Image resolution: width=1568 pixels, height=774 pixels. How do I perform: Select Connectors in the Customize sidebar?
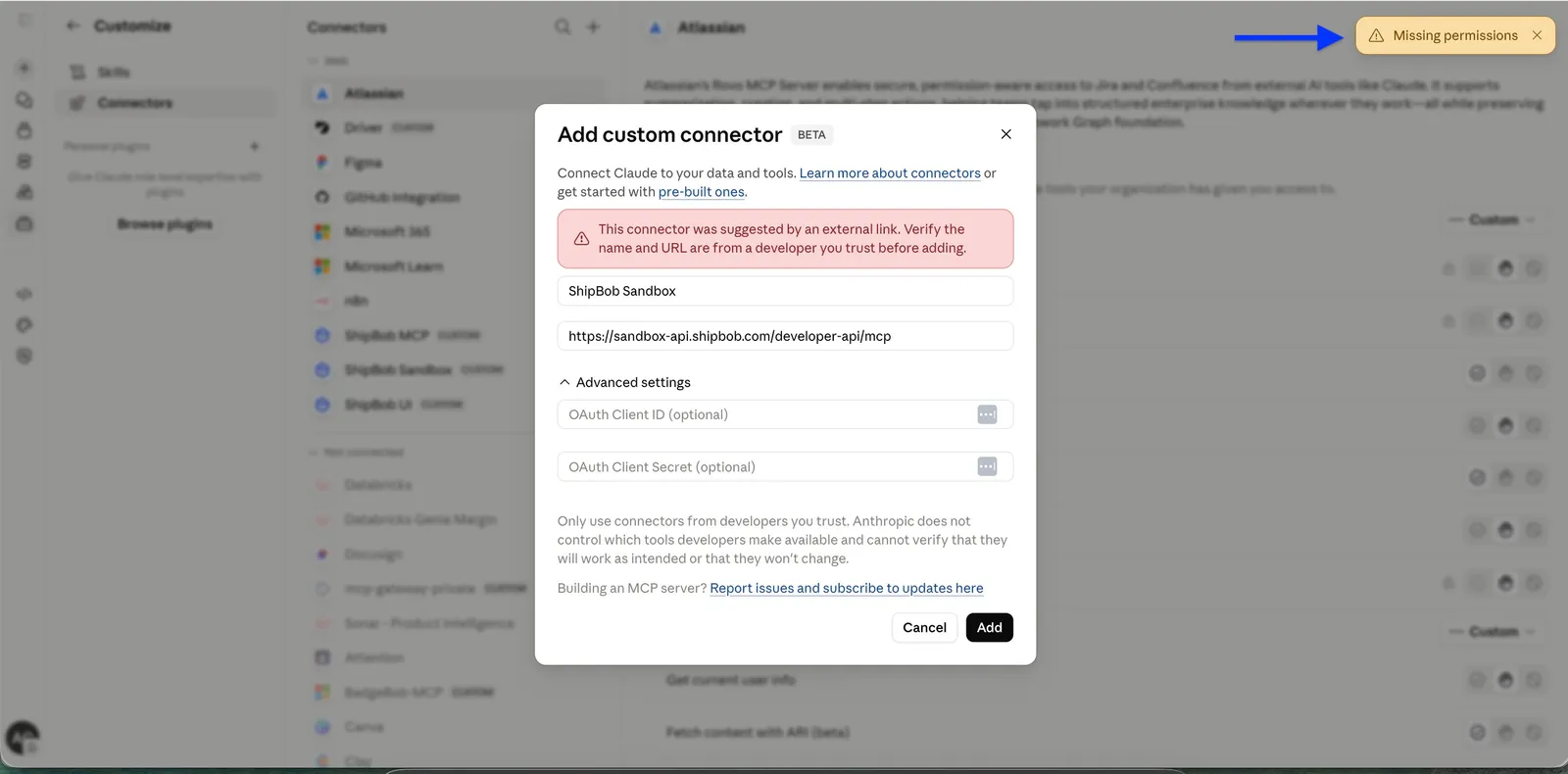coord(165,103)
